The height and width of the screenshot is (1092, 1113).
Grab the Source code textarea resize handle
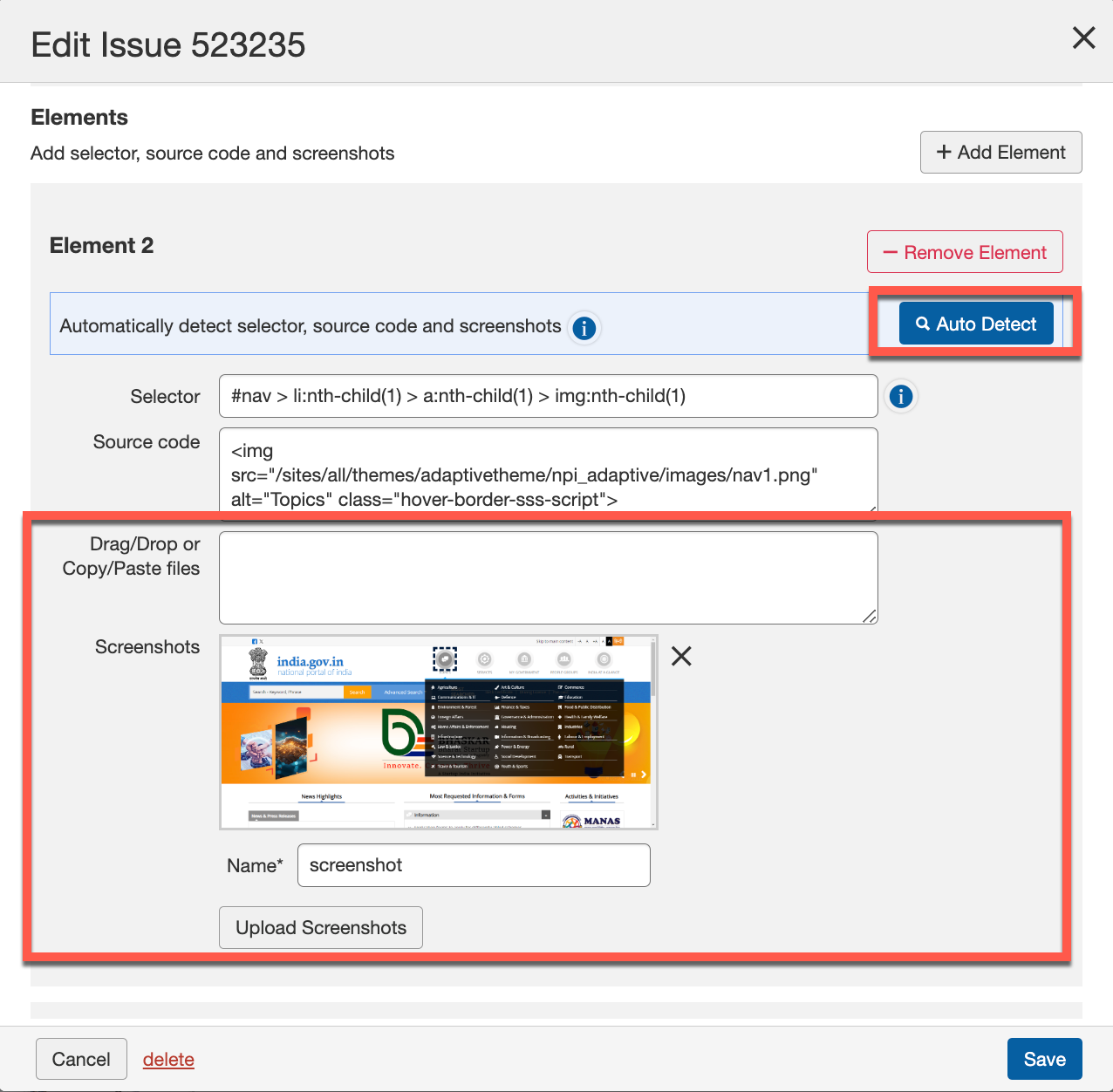(871, 508)
